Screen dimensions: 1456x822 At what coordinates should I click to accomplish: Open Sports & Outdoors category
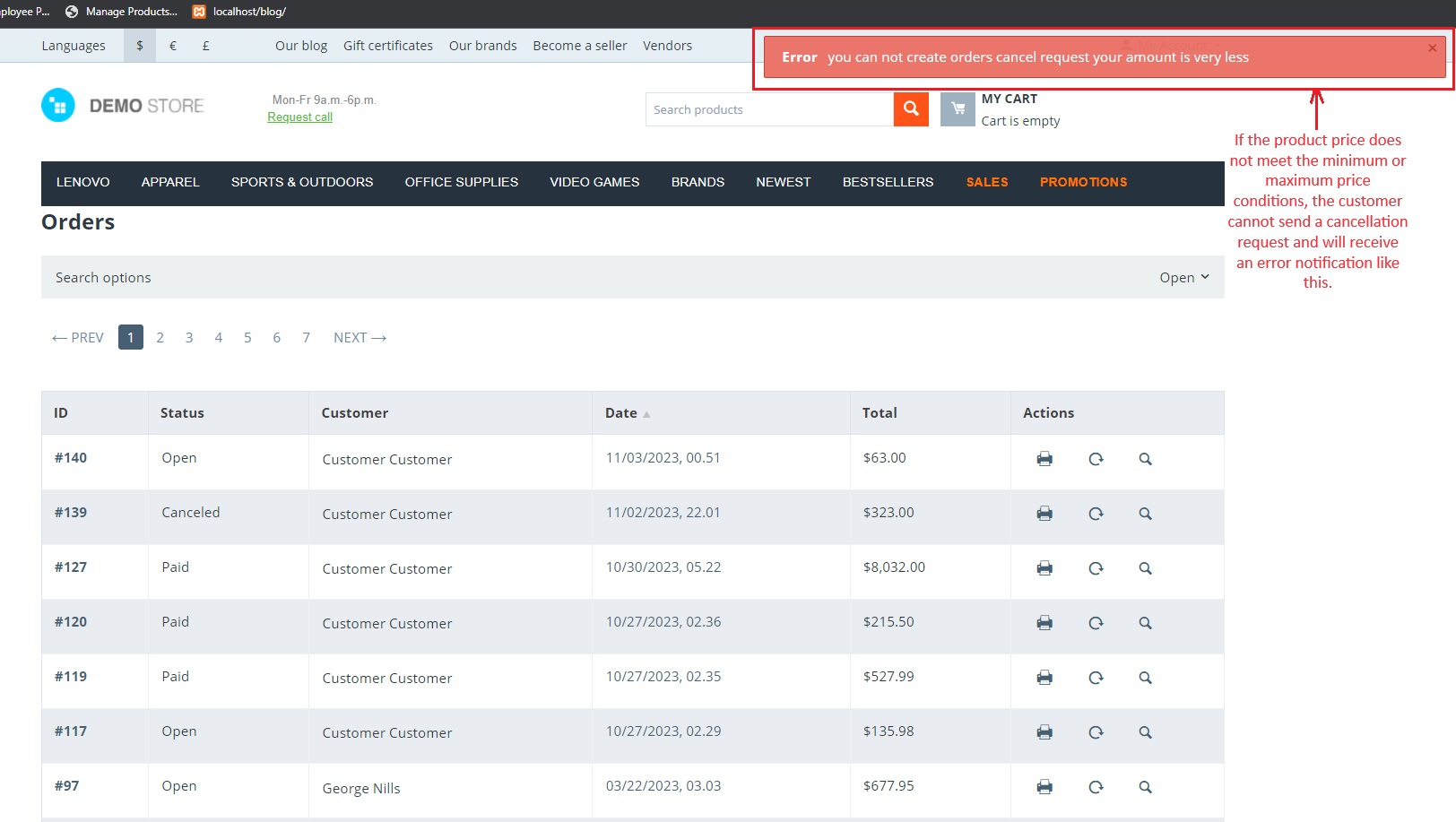pos(302,182)
